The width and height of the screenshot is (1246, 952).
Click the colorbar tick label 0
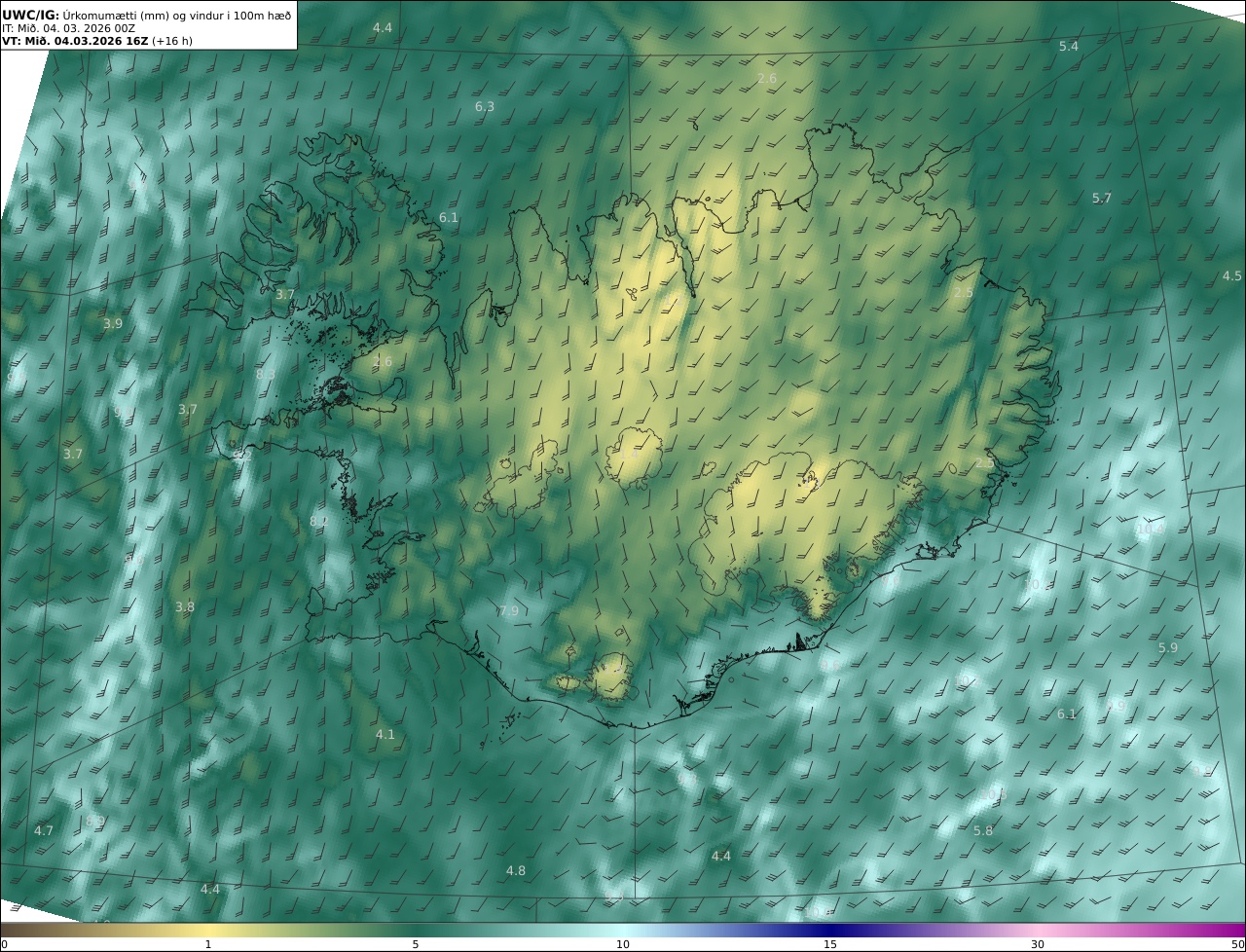(3, 944)
